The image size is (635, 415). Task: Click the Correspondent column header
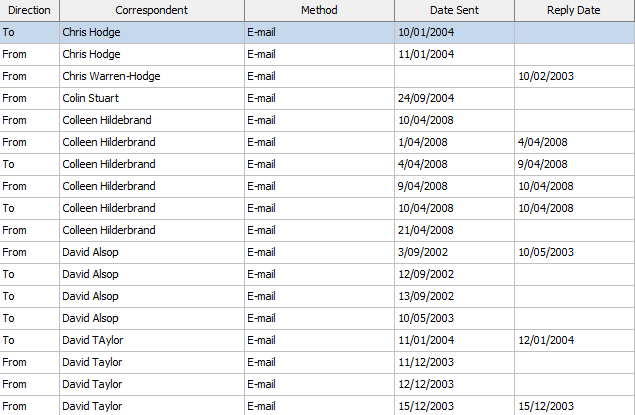tap(151, 10)
